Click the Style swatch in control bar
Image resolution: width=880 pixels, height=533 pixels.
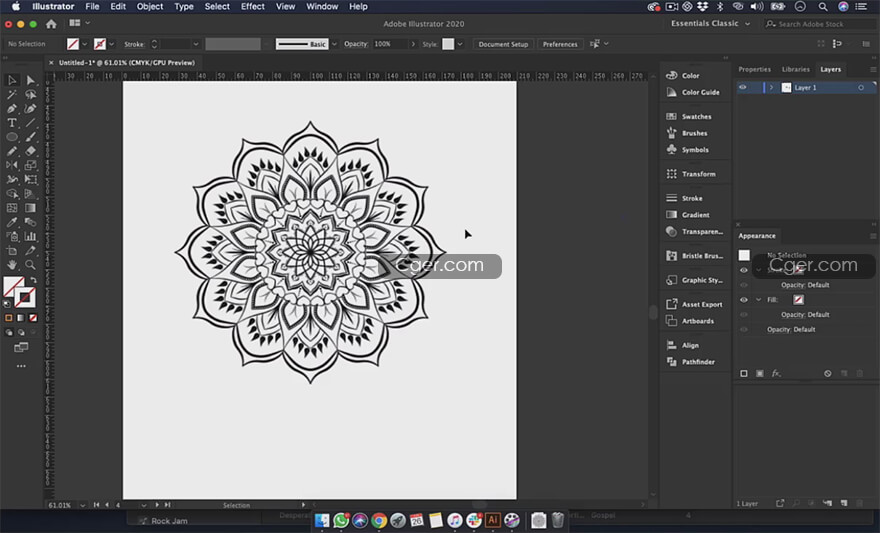(x=448, y=44)
